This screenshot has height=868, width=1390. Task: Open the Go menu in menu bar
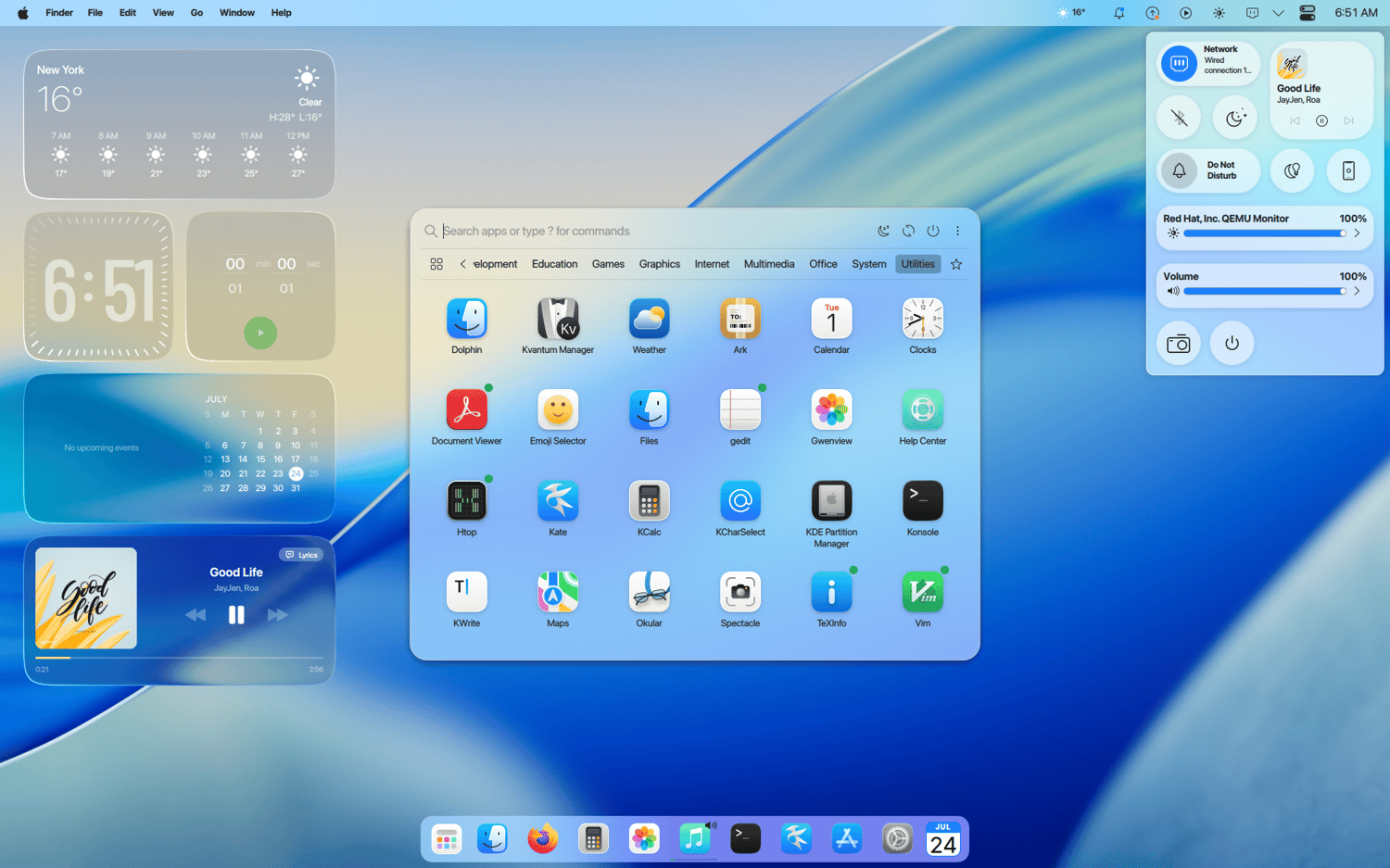(196, 13)
